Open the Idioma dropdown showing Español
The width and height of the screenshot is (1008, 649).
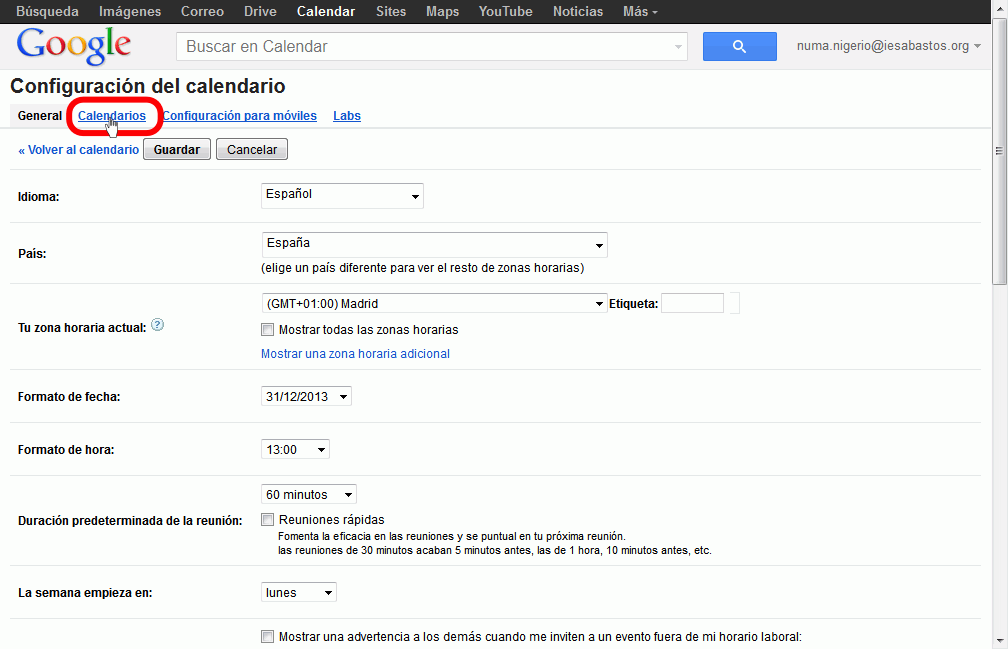(342, 195)
